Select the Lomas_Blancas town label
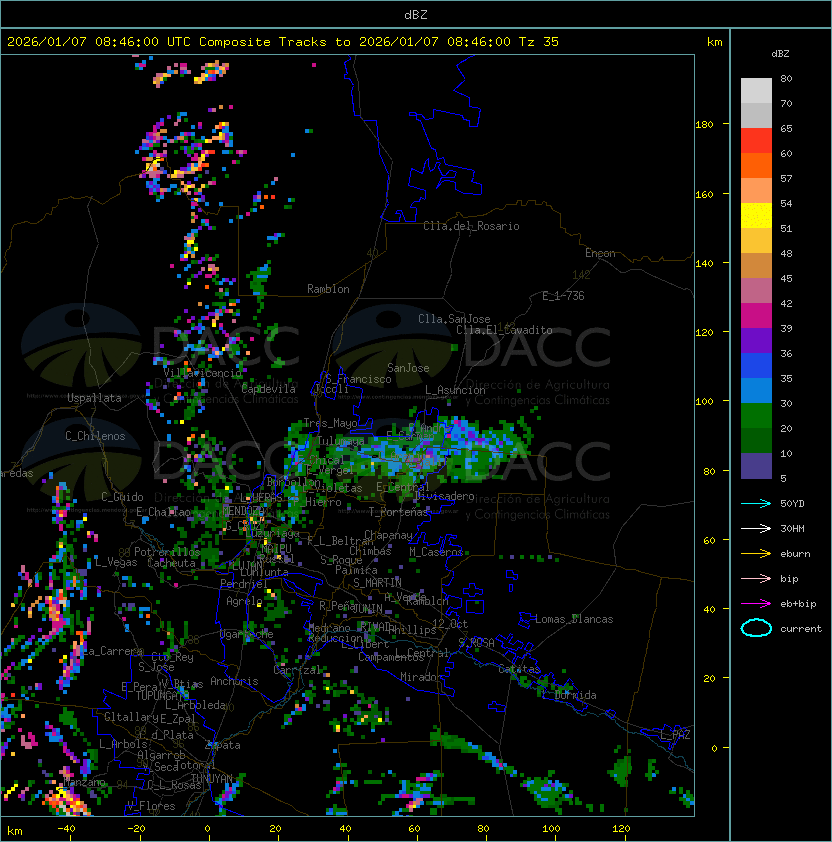Screen dimensions: 832x842 574,619
